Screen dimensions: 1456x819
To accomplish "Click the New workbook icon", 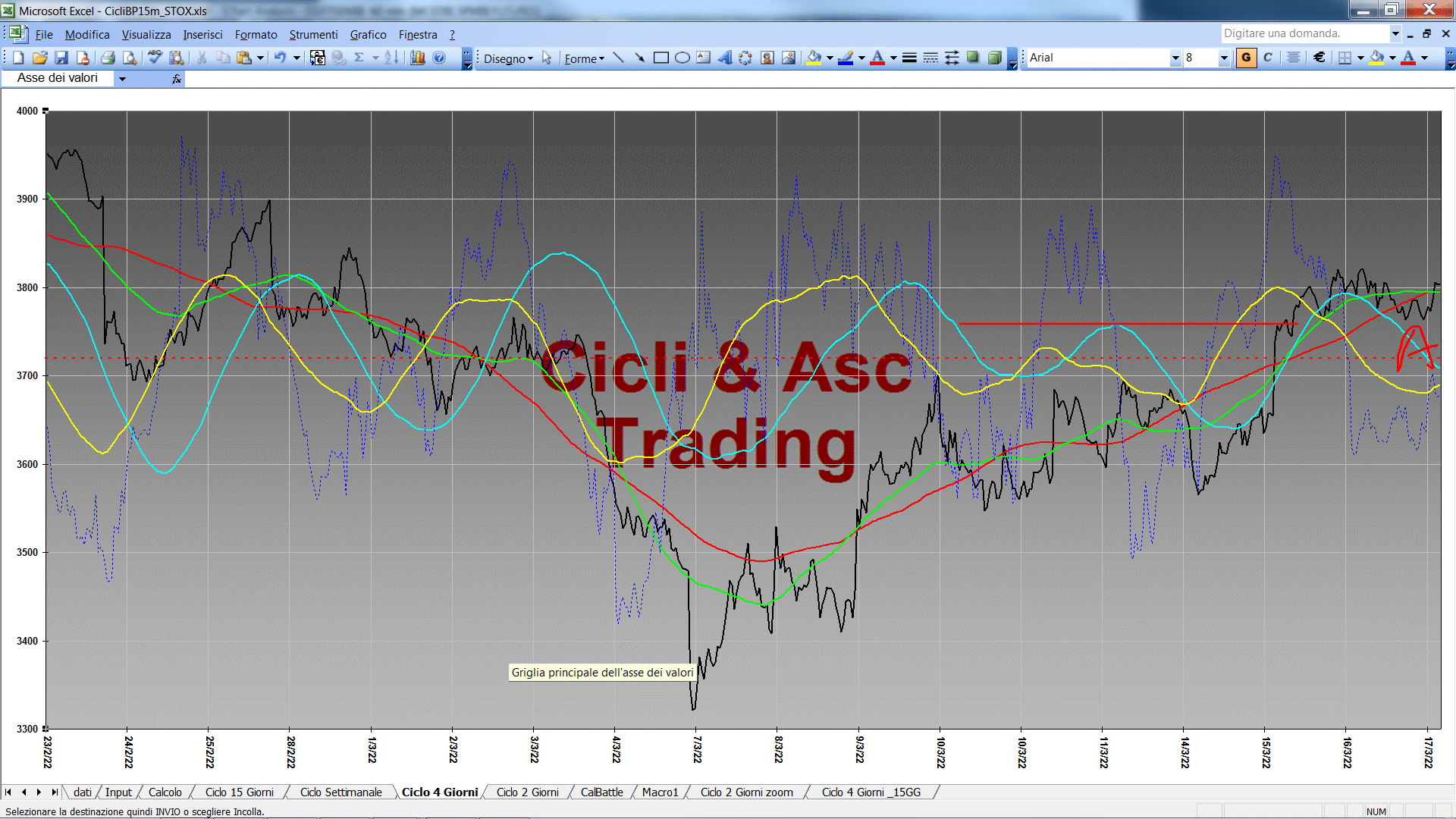I will [x=19, y=58].
